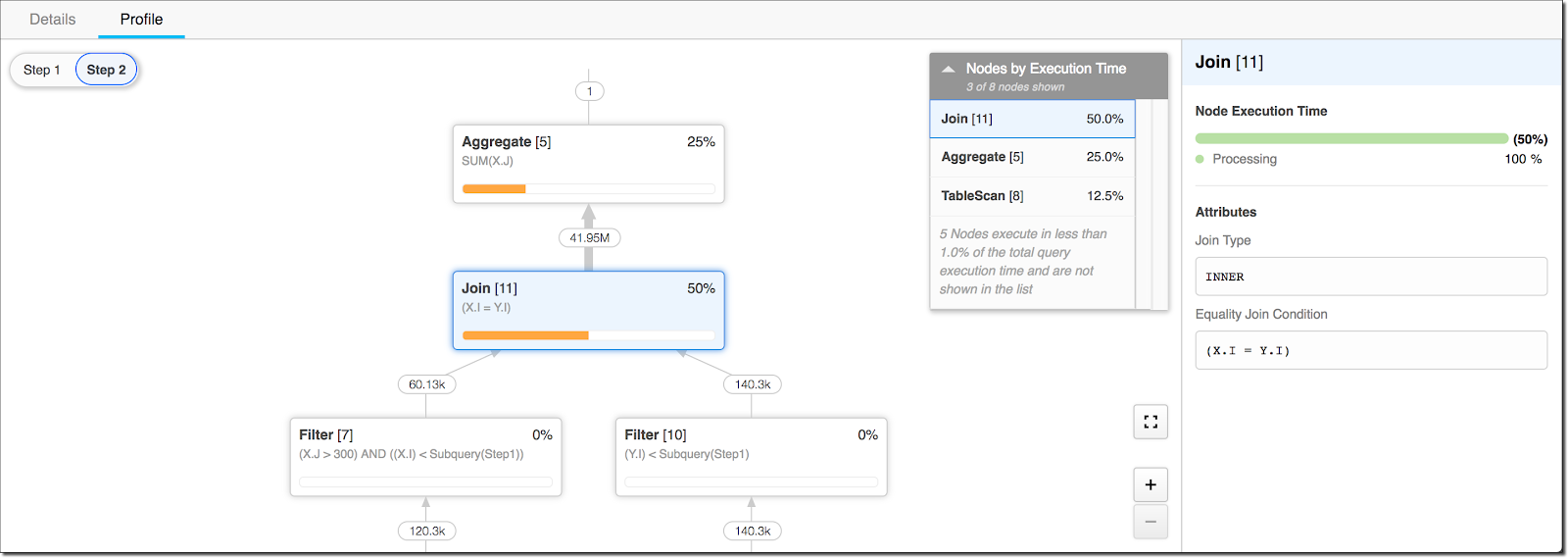Click the green Node Execution Time bar
This screenshot has height=558, width=1568.
click(1350, 139)
